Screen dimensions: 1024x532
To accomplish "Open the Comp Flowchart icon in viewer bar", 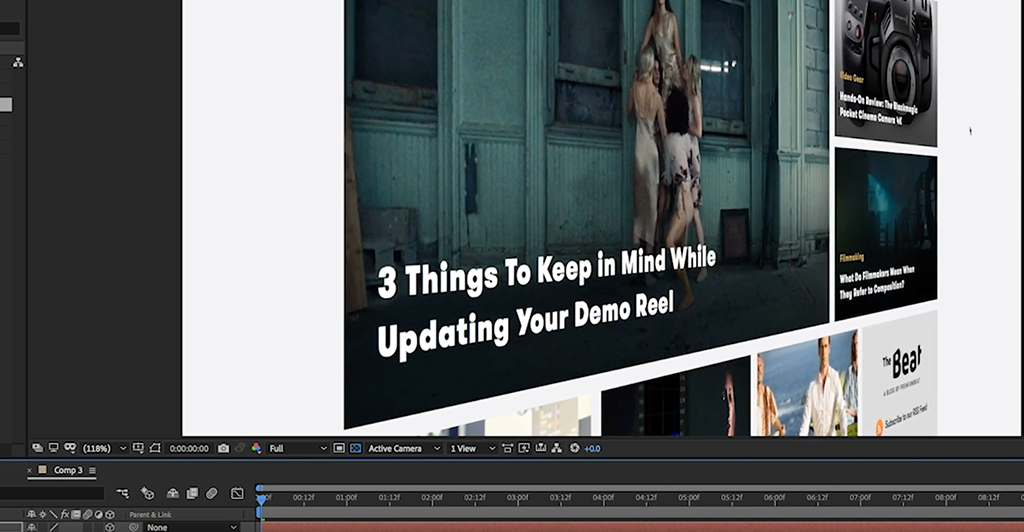I will point(557,448).
